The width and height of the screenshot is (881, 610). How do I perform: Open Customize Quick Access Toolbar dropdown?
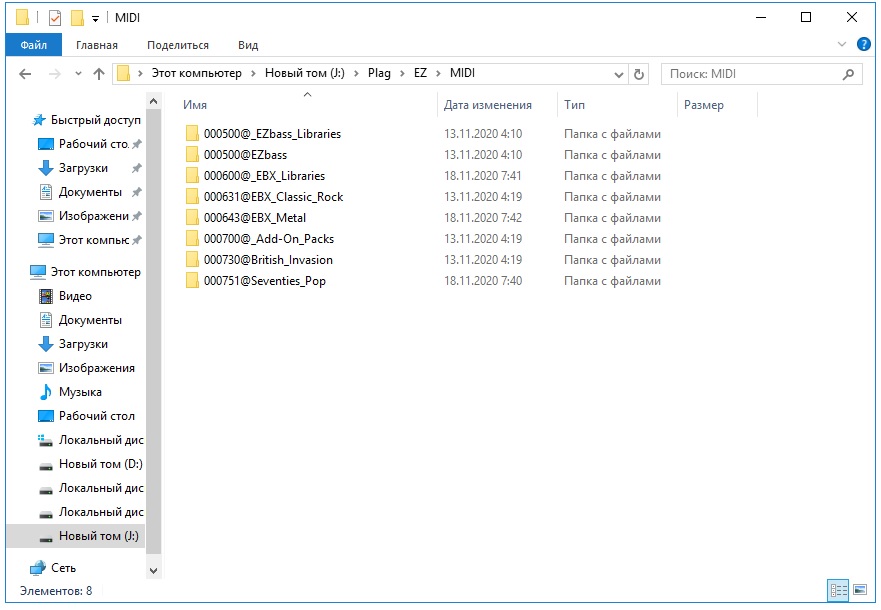96,19
